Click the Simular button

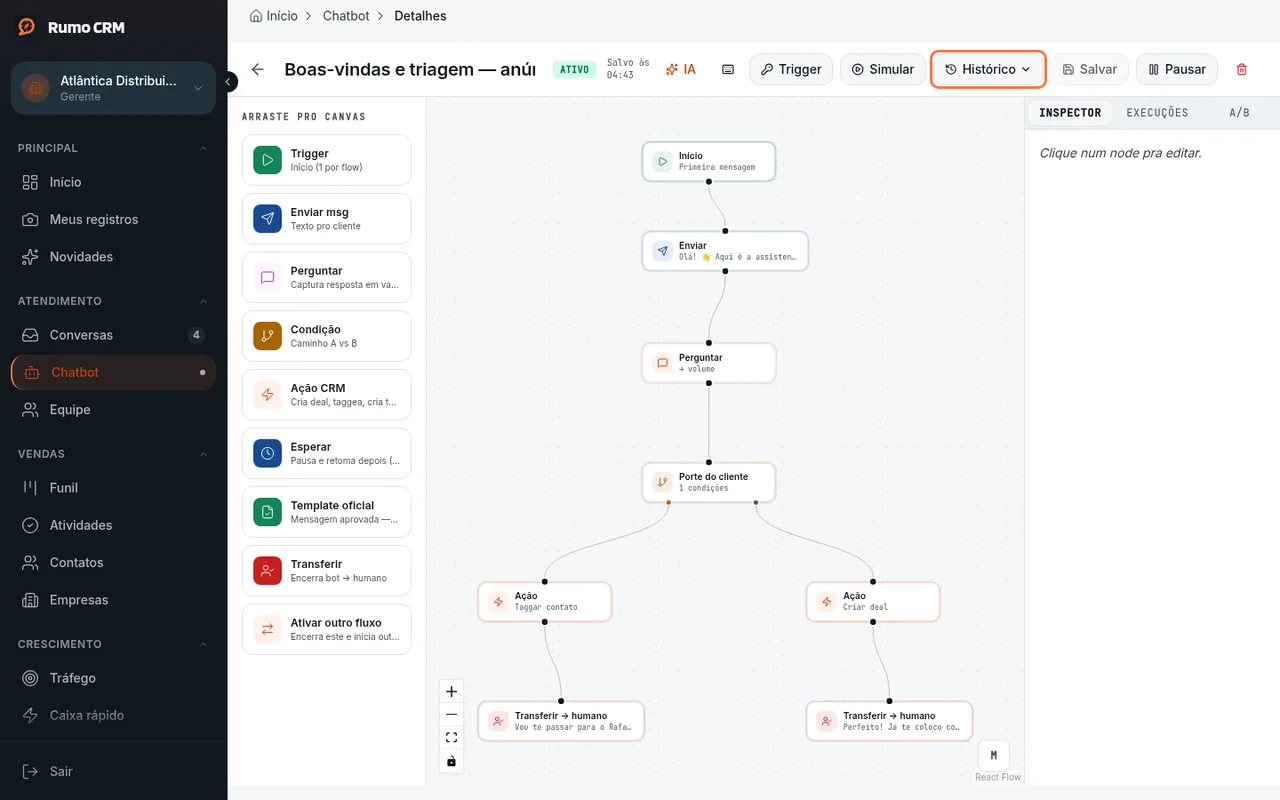click(x=883, y=69)
